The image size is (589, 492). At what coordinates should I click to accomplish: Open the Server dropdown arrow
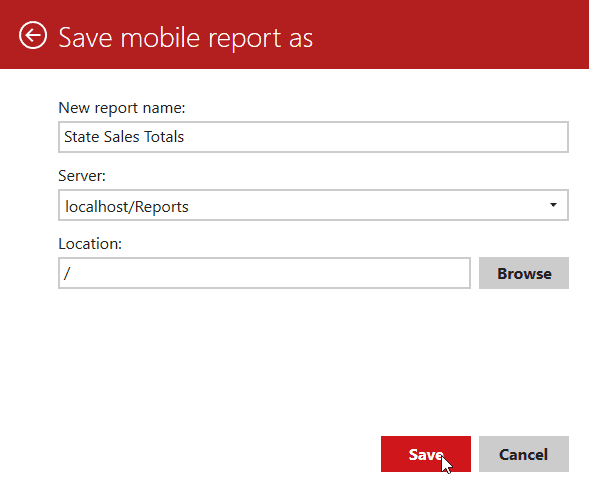(x=553, y=205)
